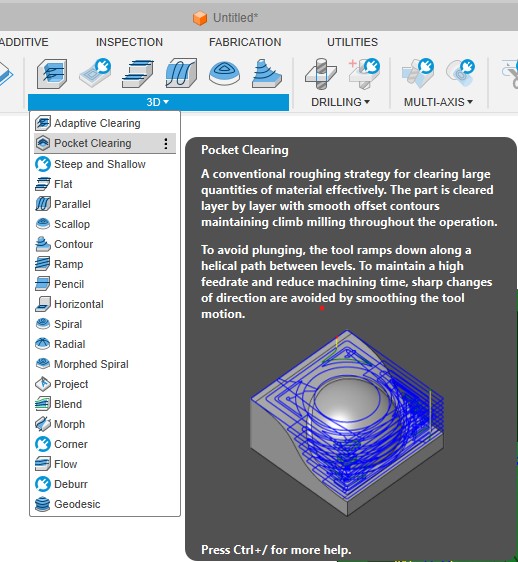Screen dimensions: 518x562
Task: Switch to the FABRICATION tab
Action: (245, 42)
